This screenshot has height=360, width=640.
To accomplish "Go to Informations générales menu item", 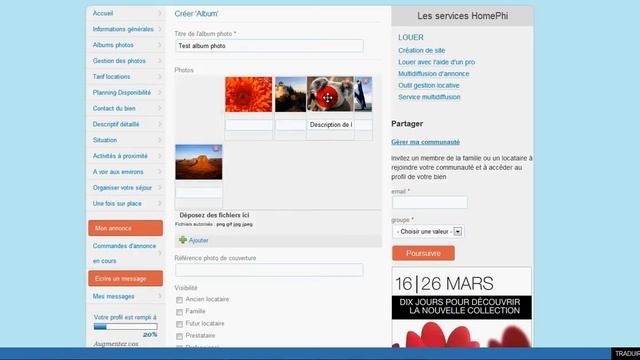I will [x=123, y=29].
